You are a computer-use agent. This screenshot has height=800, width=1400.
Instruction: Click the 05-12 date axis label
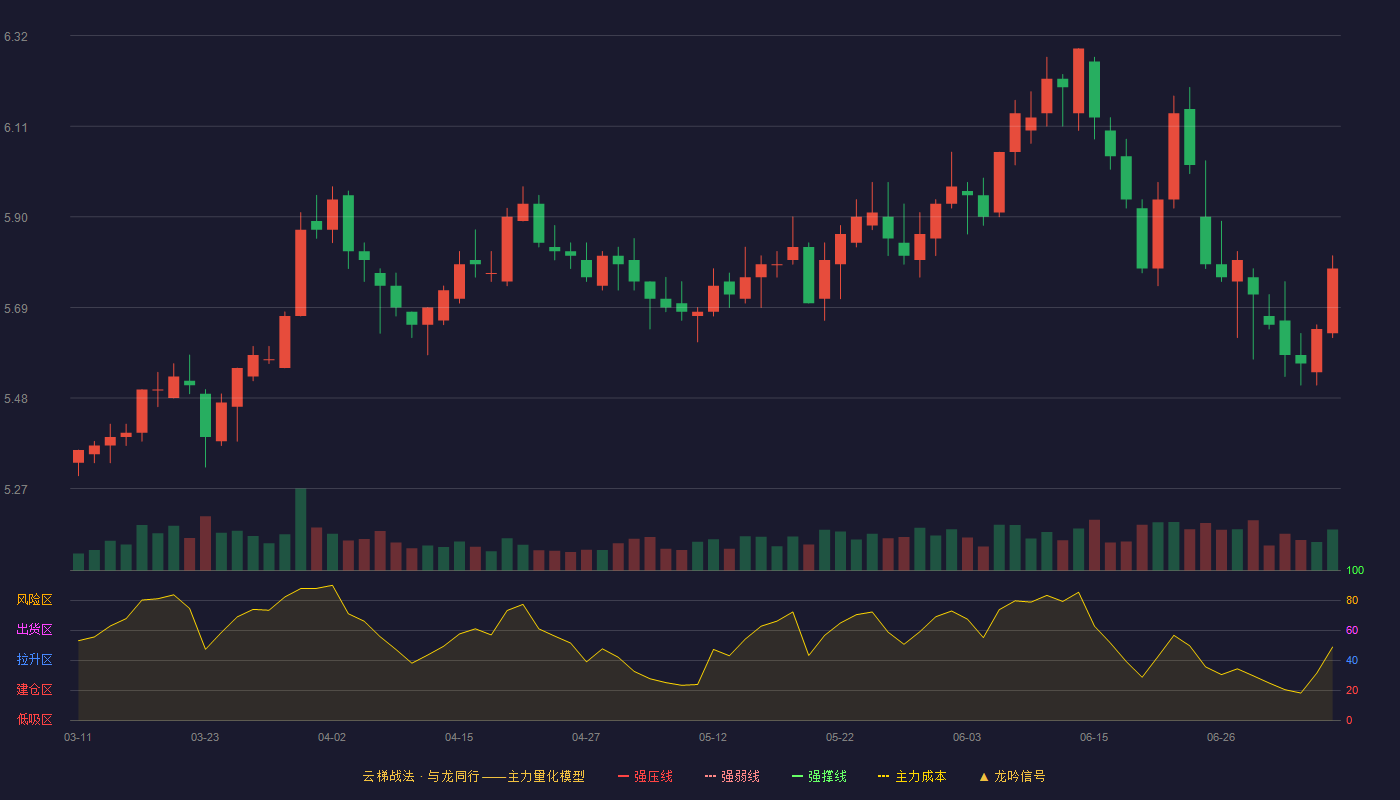[713, 737]
